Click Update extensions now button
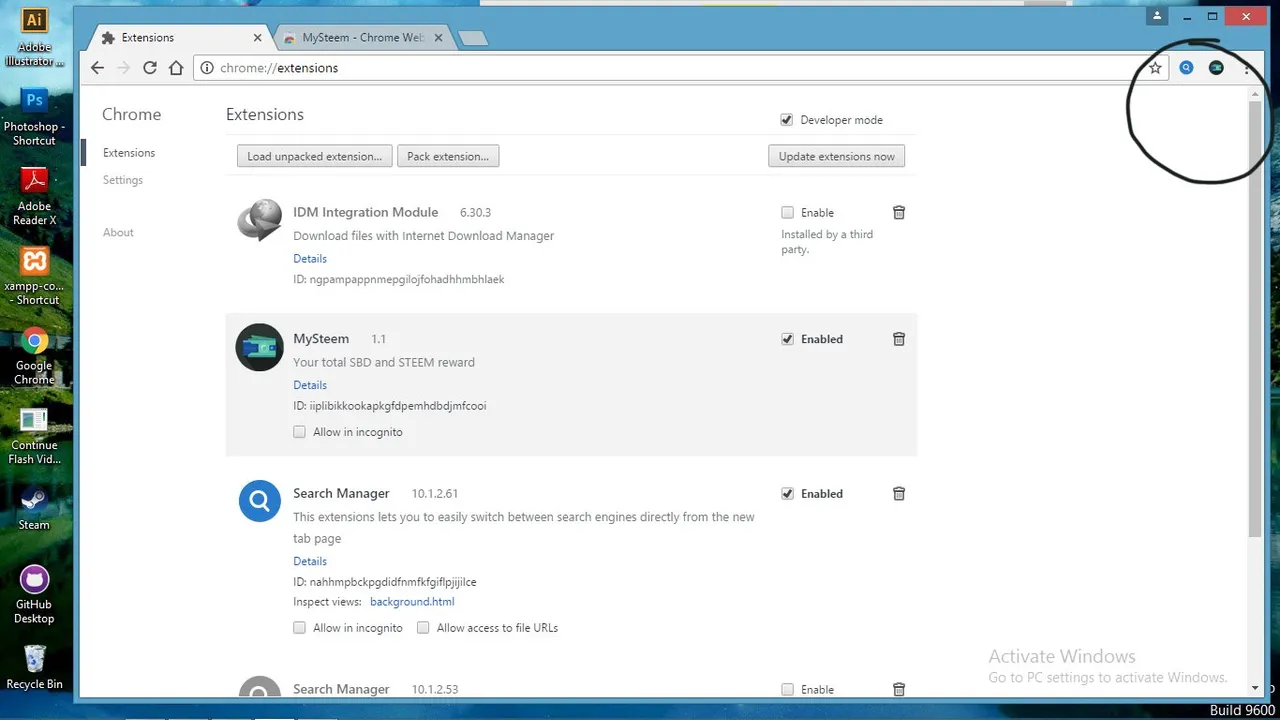This screenshot has height=720, width=1280. point(836,156)
